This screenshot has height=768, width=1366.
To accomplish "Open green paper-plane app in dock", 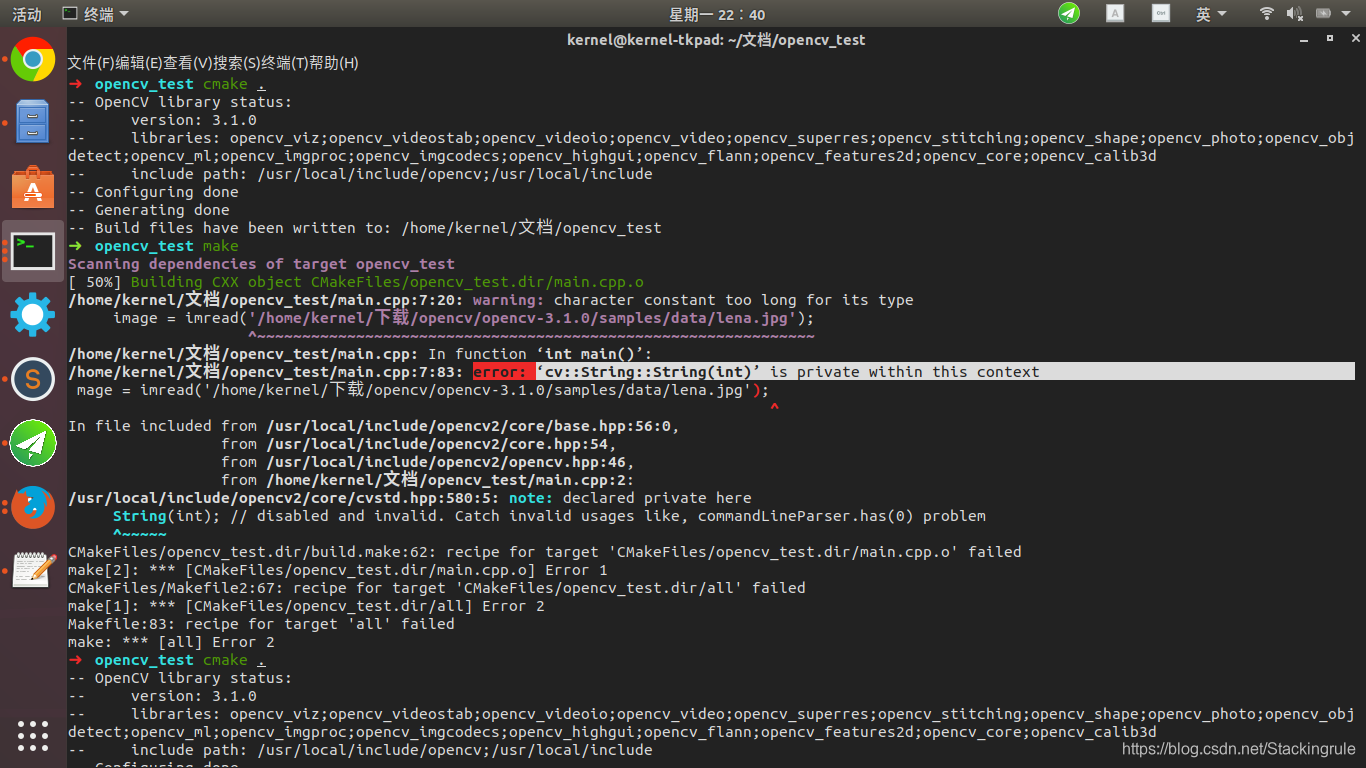I will pyautogui.click(x=33, y=443).
